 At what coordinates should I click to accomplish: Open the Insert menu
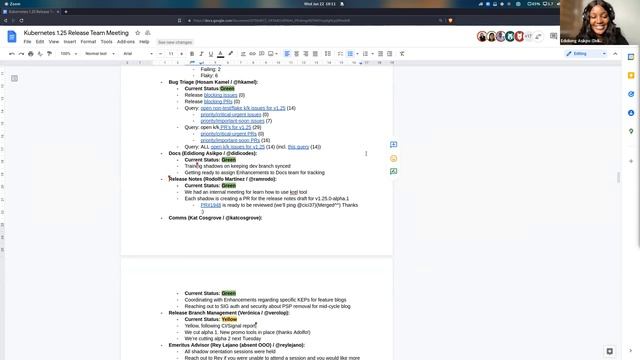coord(70,42)
